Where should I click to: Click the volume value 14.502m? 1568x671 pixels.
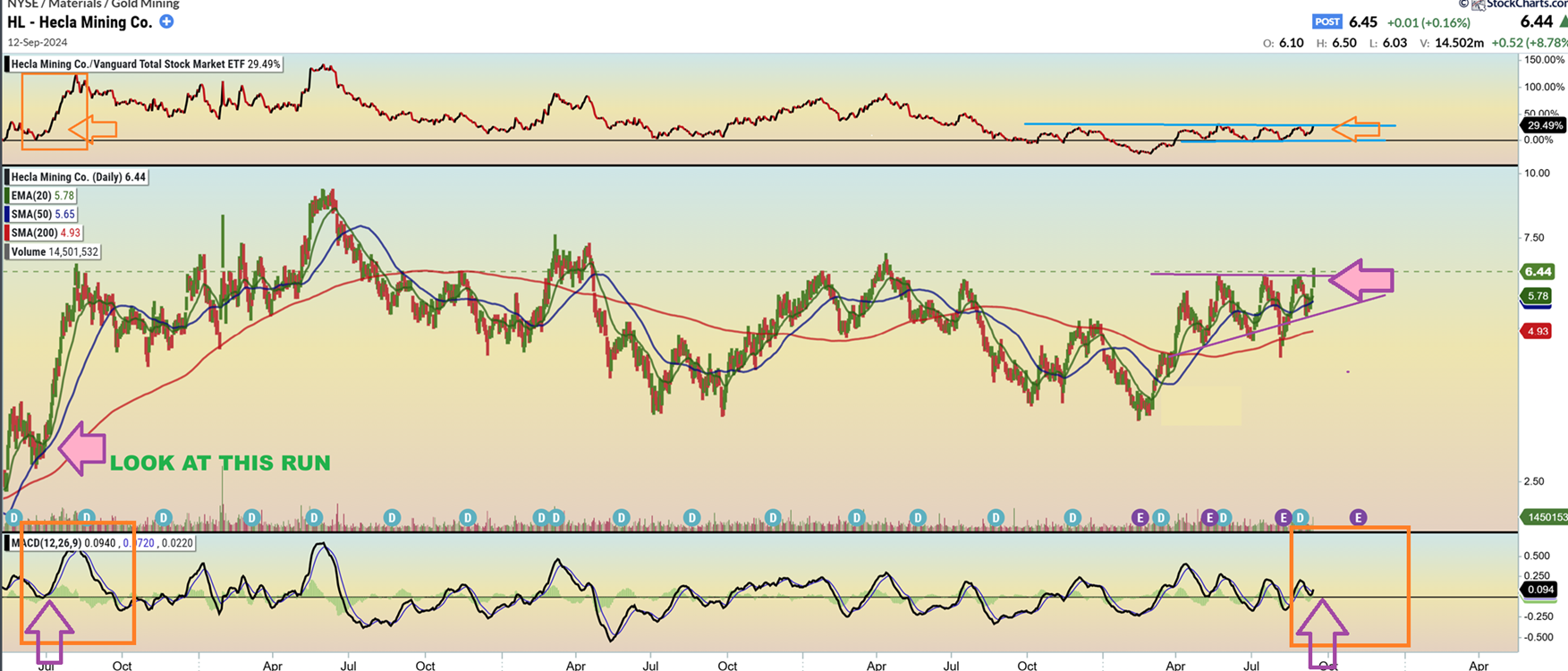point(1460,43)
